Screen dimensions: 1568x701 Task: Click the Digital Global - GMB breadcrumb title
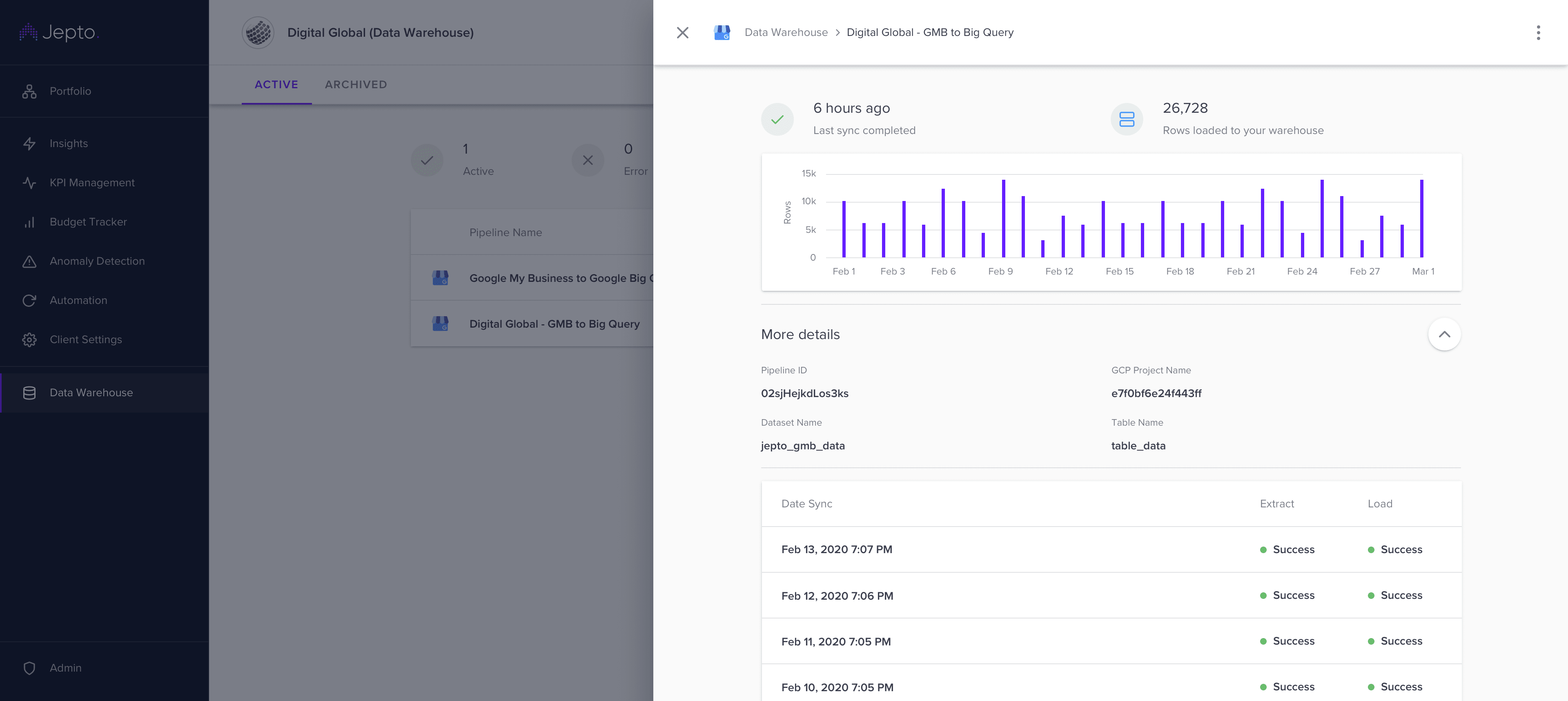tap(930, 32)
